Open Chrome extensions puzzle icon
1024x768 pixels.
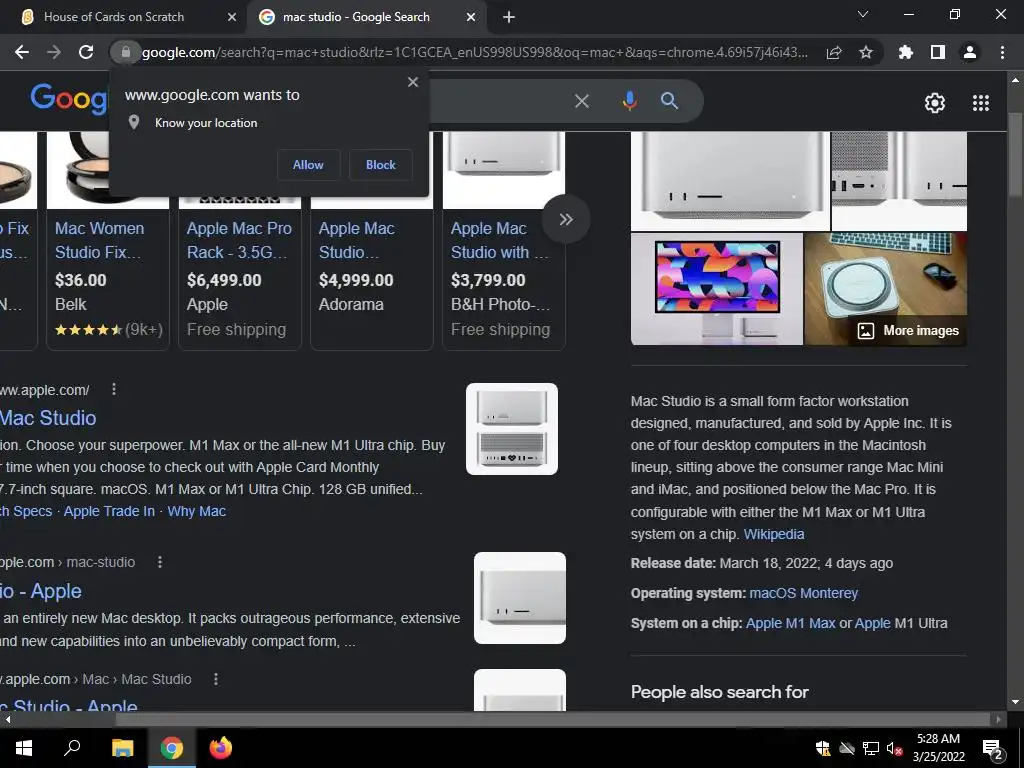pyautogui.click(x=906, y=52)
